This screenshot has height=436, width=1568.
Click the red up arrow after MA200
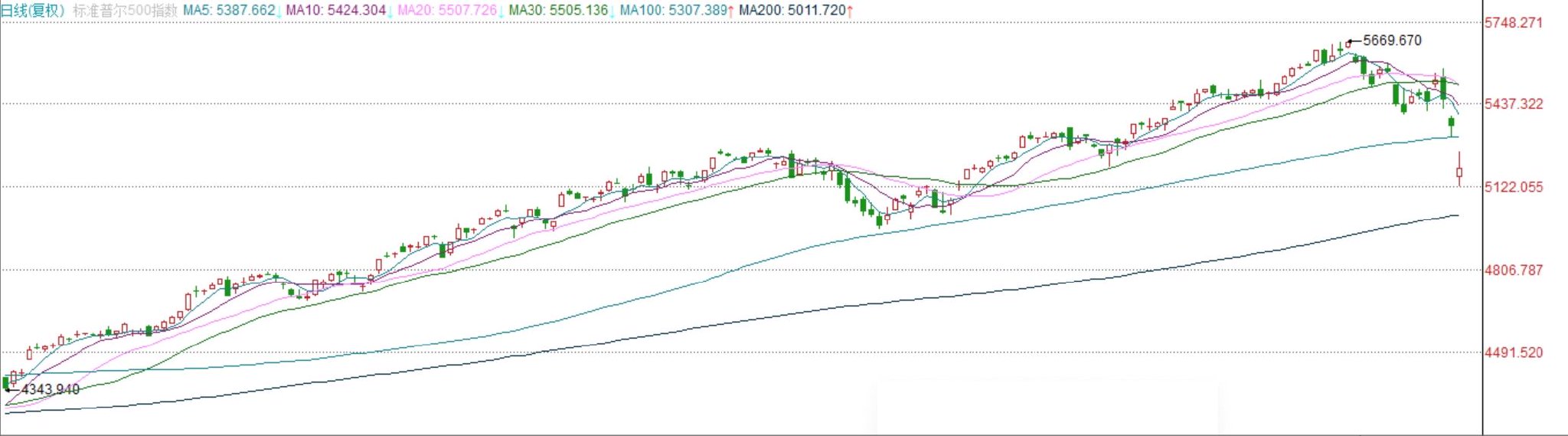(851, 11)
